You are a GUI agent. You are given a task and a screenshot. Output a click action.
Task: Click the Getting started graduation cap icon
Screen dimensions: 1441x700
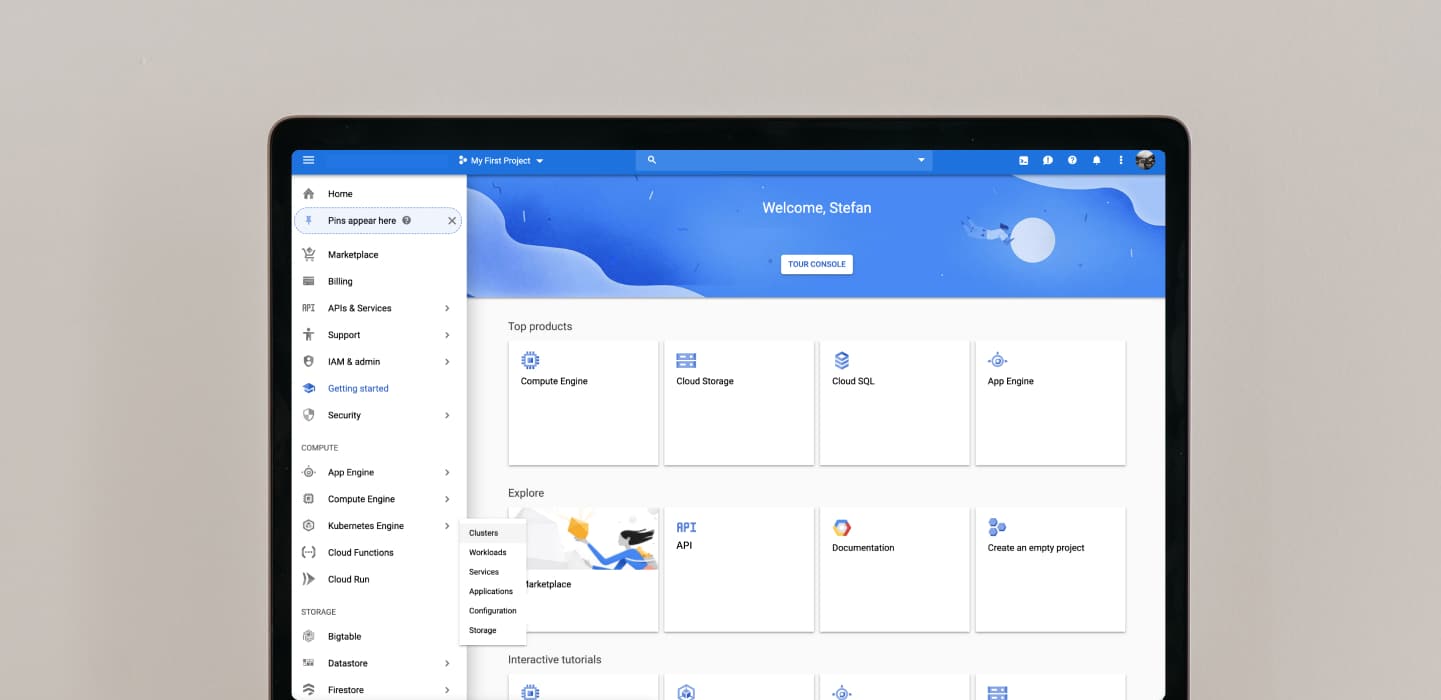[x=309, y=388]
